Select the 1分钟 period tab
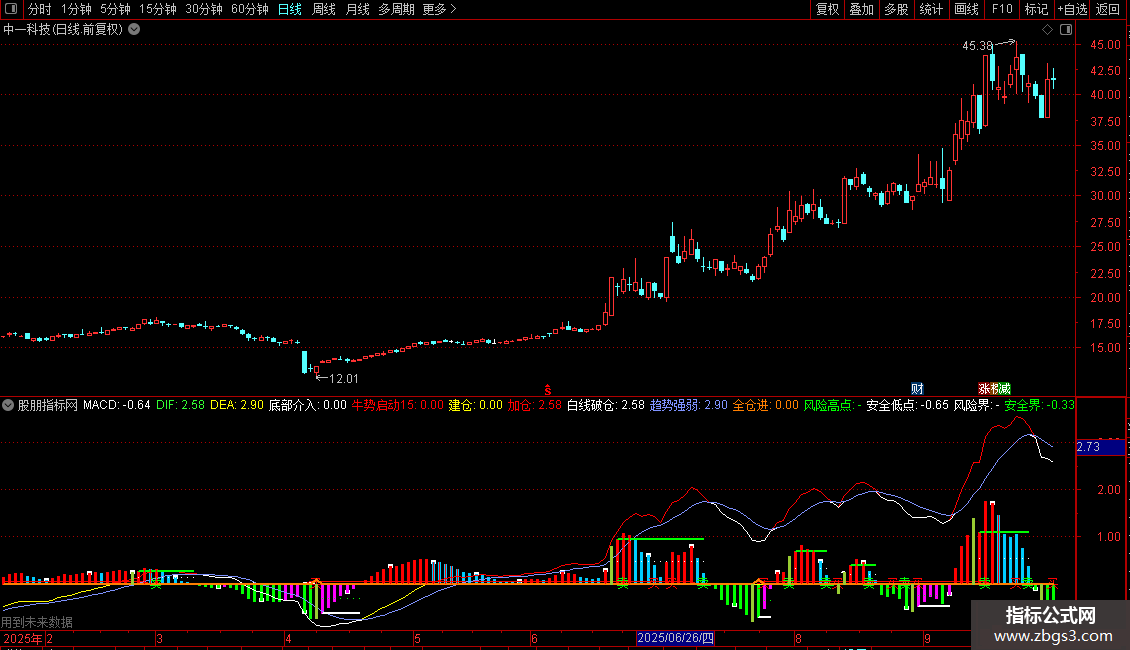This screenshot has height=650, width=1130. [76, 9]
